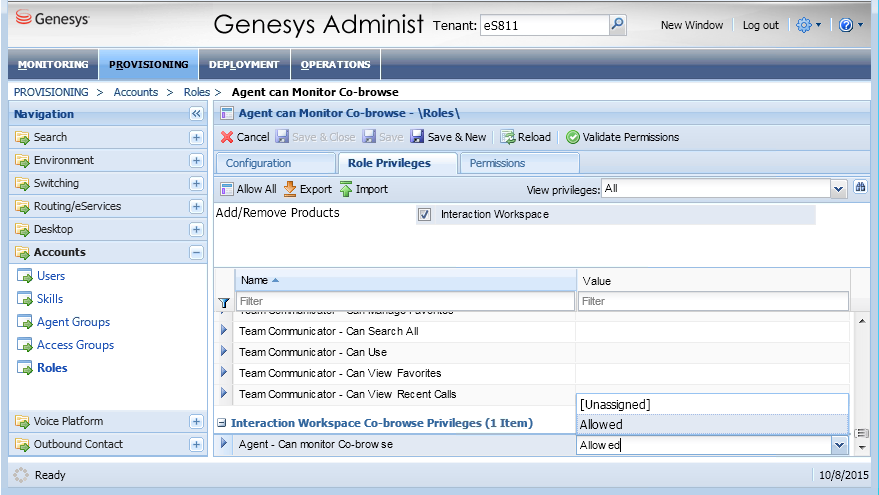Switch to the Permissions tab
Screen dimensions: 879x495
[519, 163]
